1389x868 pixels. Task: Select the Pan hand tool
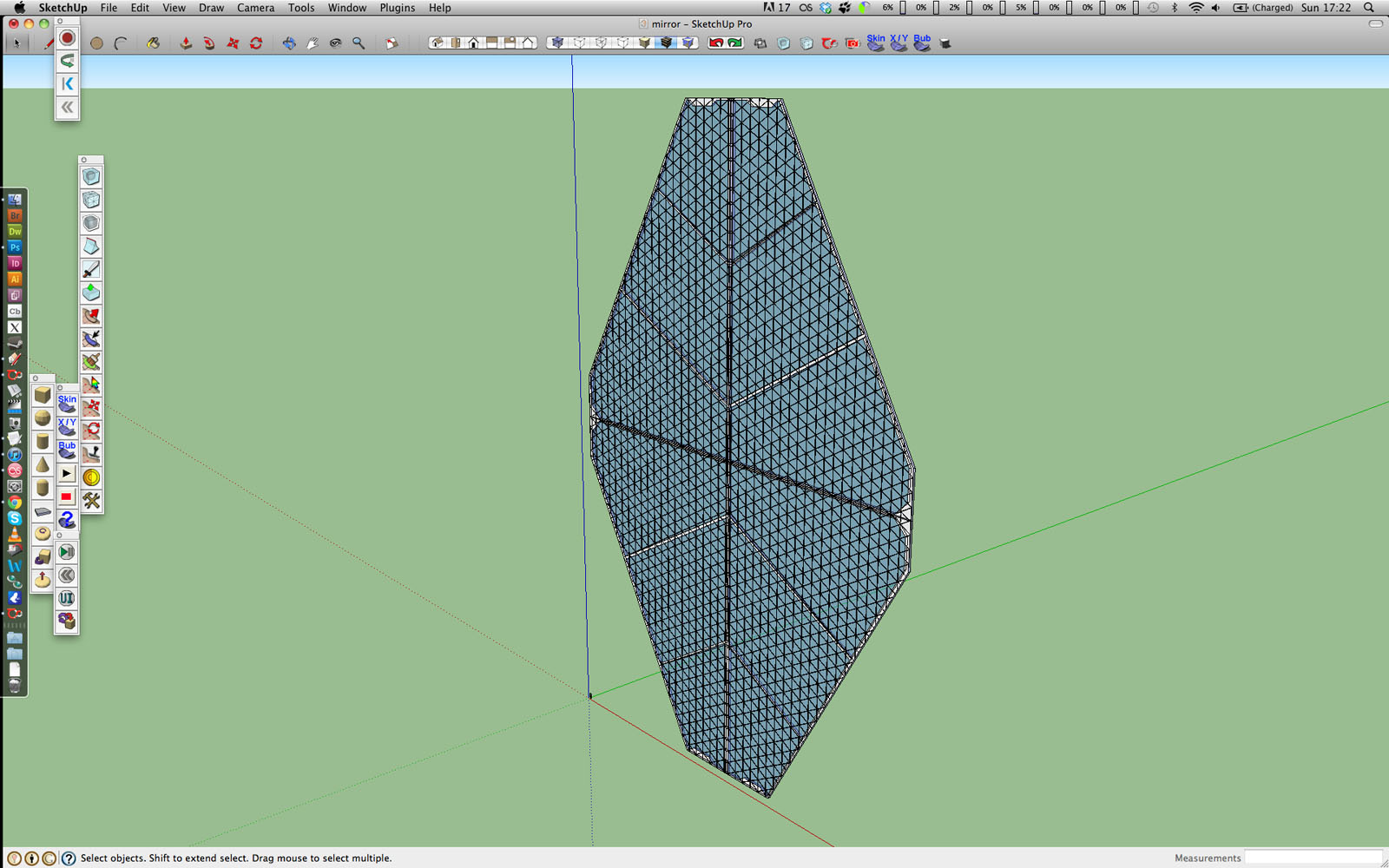pyautogui.click(x=313, y=43)
